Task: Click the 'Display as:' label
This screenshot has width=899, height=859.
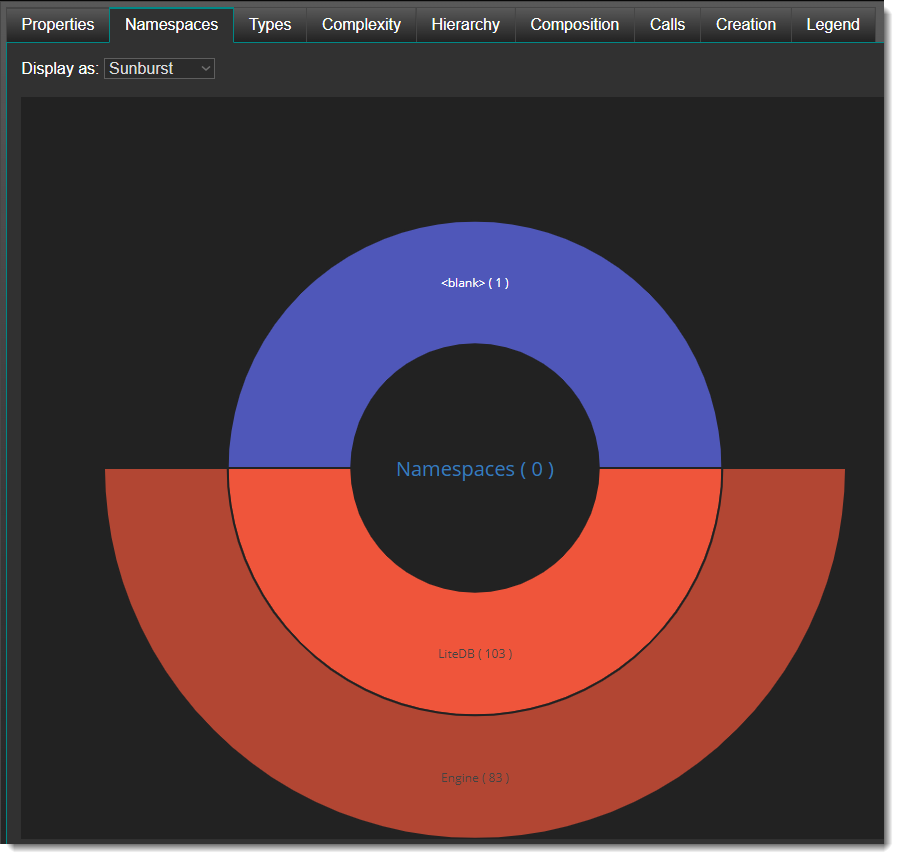Action: (x=60, y=68)
